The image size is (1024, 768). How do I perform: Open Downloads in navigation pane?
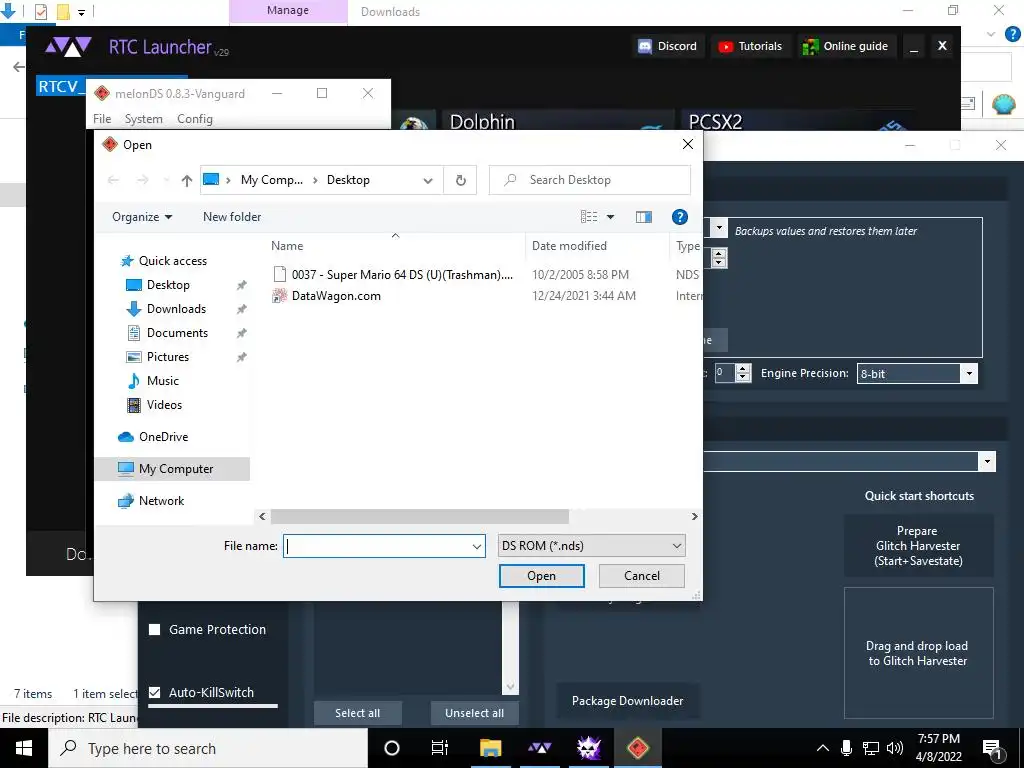(x=176, y=309)
